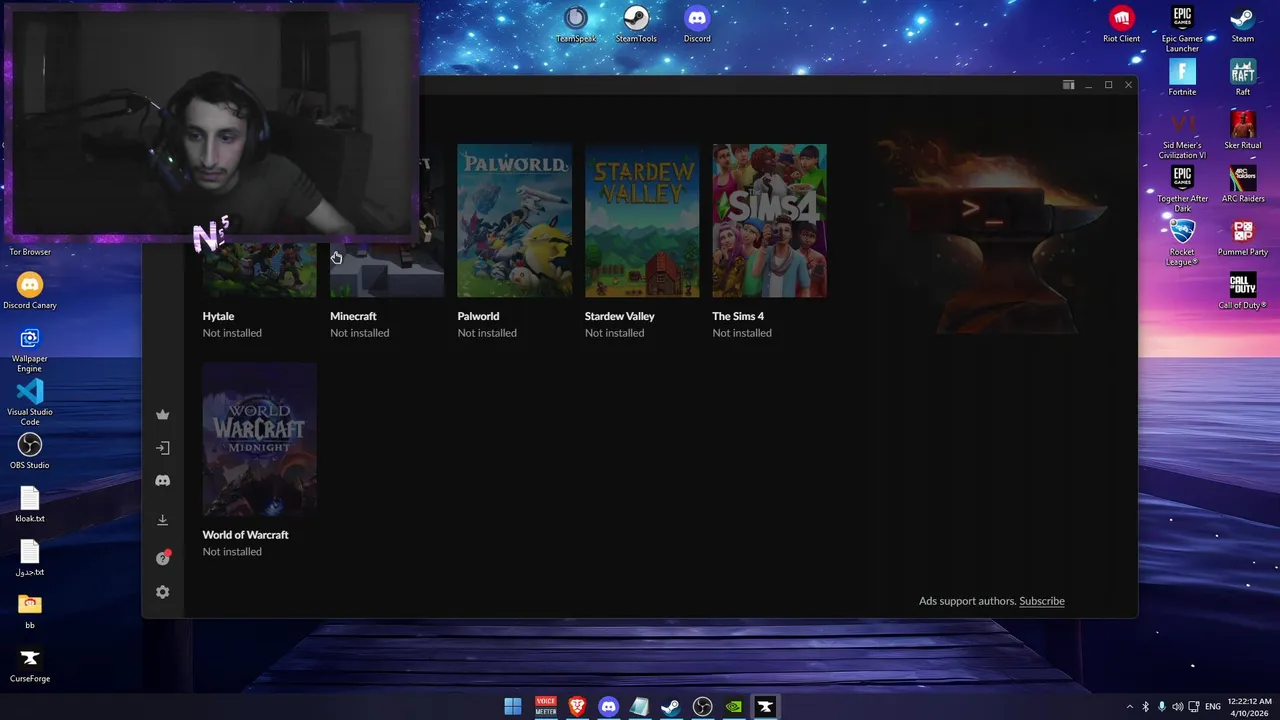1280x720 pixels.
Task: Expand the system tray hidden icons chevron
Action: (x=1130, y=707)
